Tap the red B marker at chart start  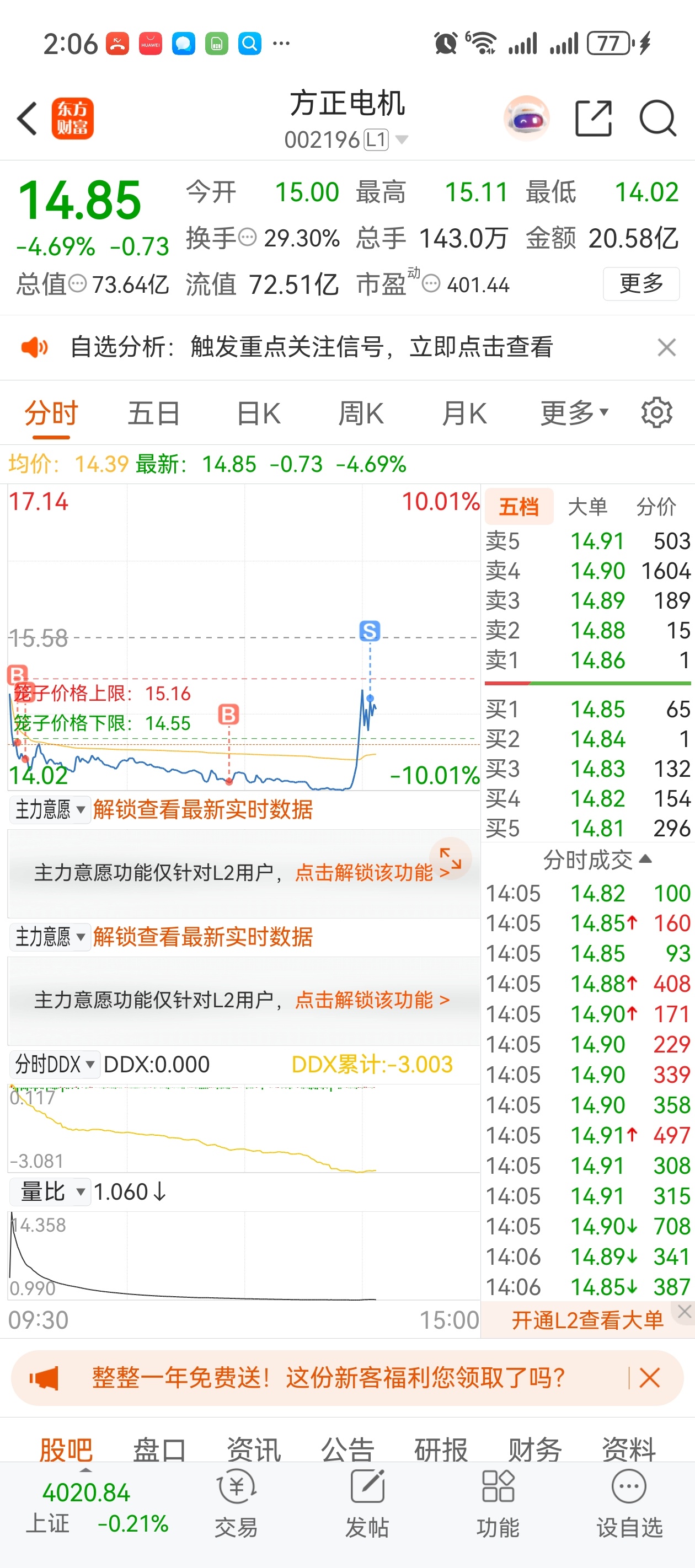pyautogui.click(x=17, y=674)
